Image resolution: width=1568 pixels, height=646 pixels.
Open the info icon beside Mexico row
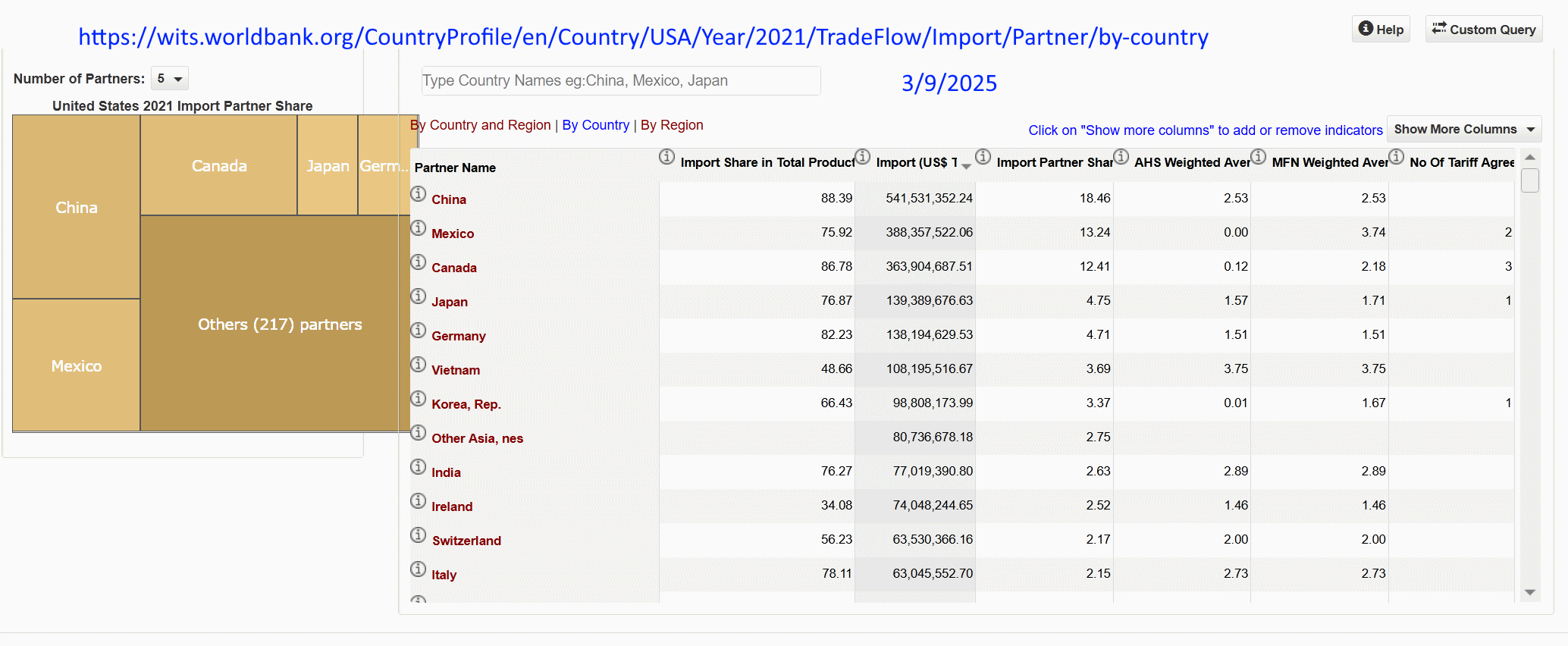click(x=418, y=228)
